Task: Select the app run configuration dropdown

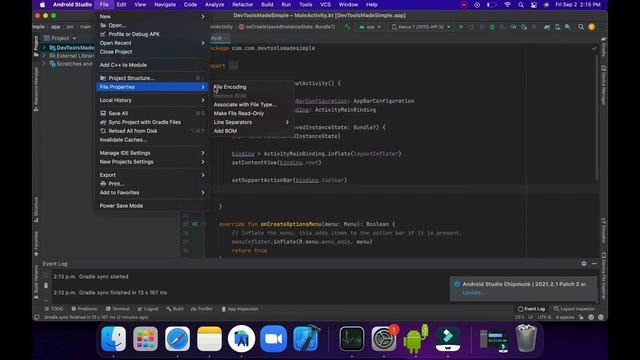Action: (x=370, y=27)
